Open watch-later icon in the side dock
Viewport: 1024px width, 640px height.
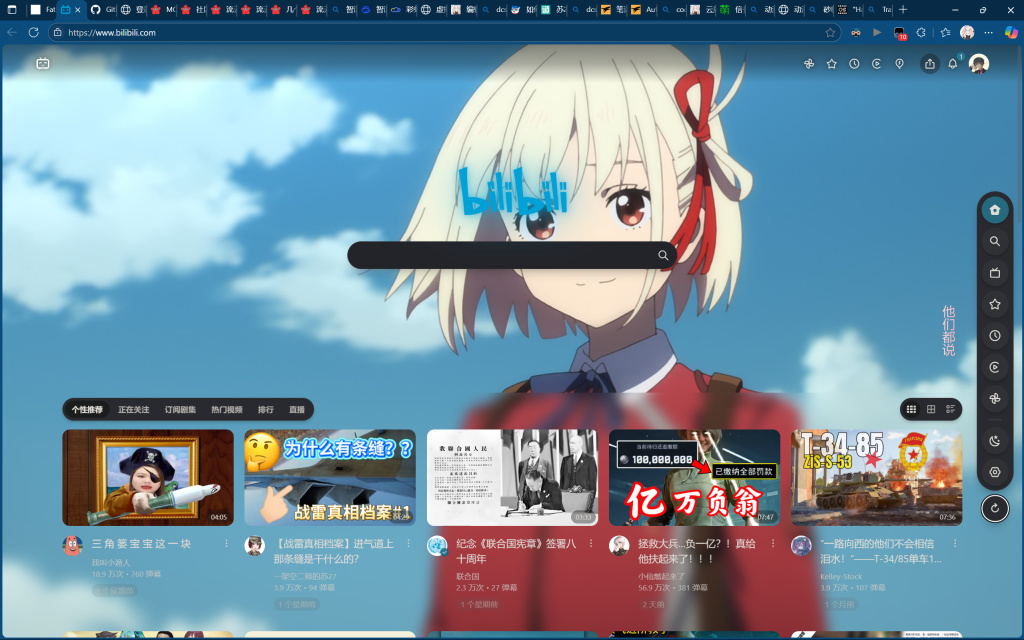point(995,367)
